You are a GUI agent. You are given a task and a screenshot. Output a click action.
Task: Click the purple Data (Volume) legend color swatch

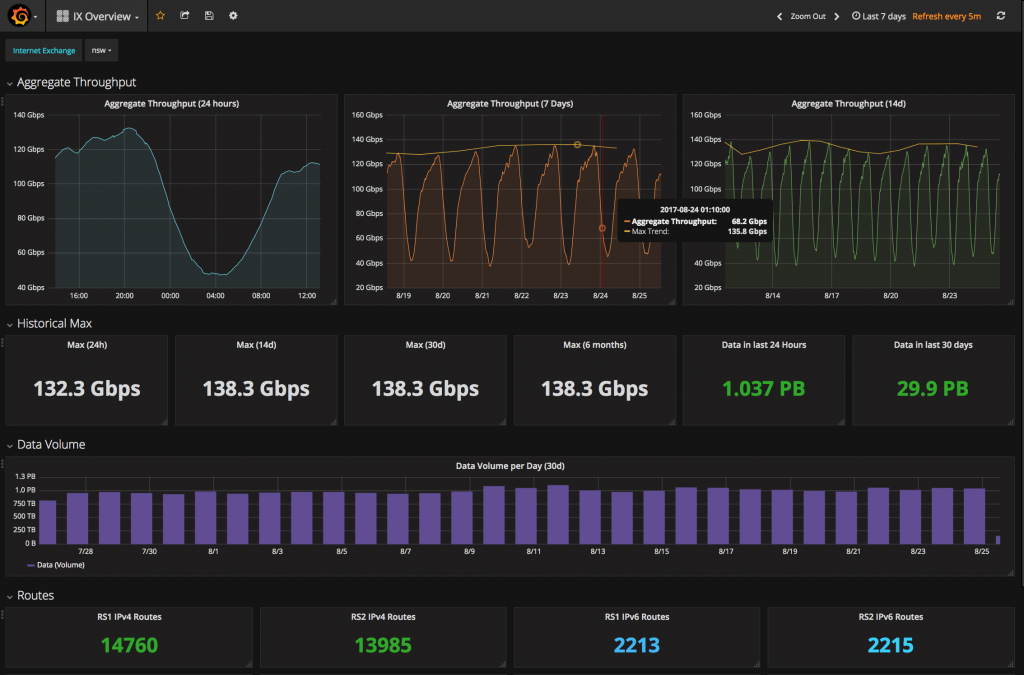pyautogui.click(x=32, y=565)
